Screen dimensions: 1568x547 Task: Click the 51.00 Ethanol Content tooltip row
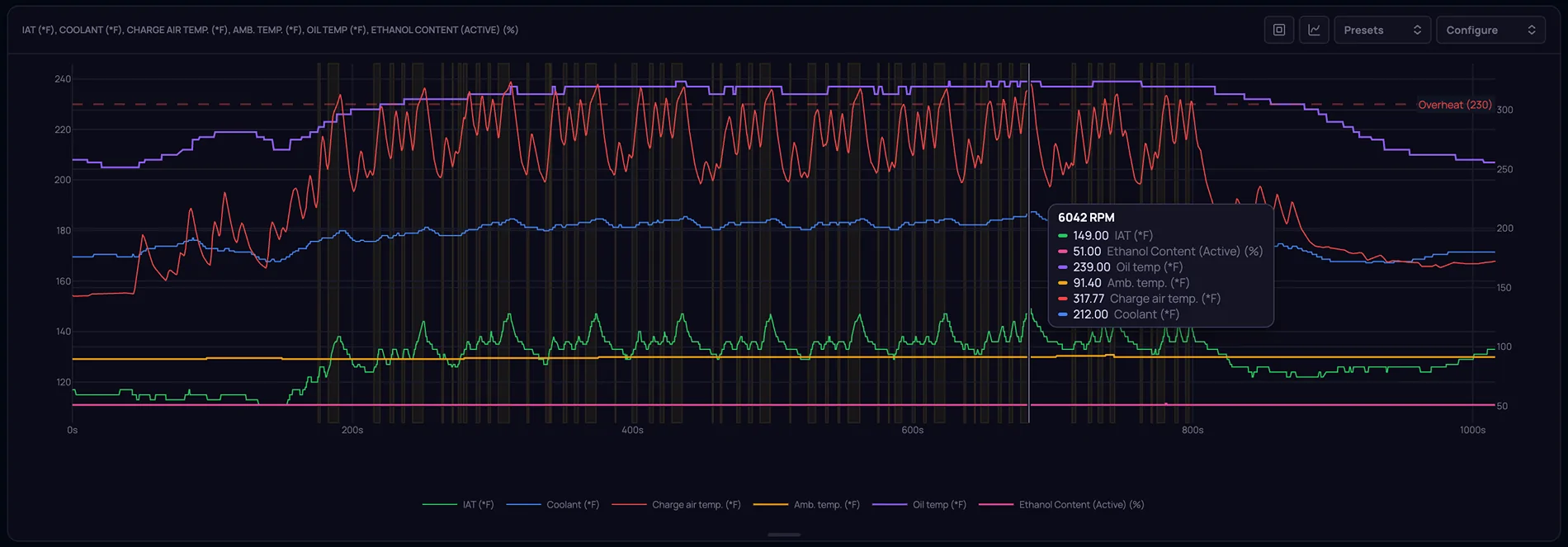[1160, 252]
